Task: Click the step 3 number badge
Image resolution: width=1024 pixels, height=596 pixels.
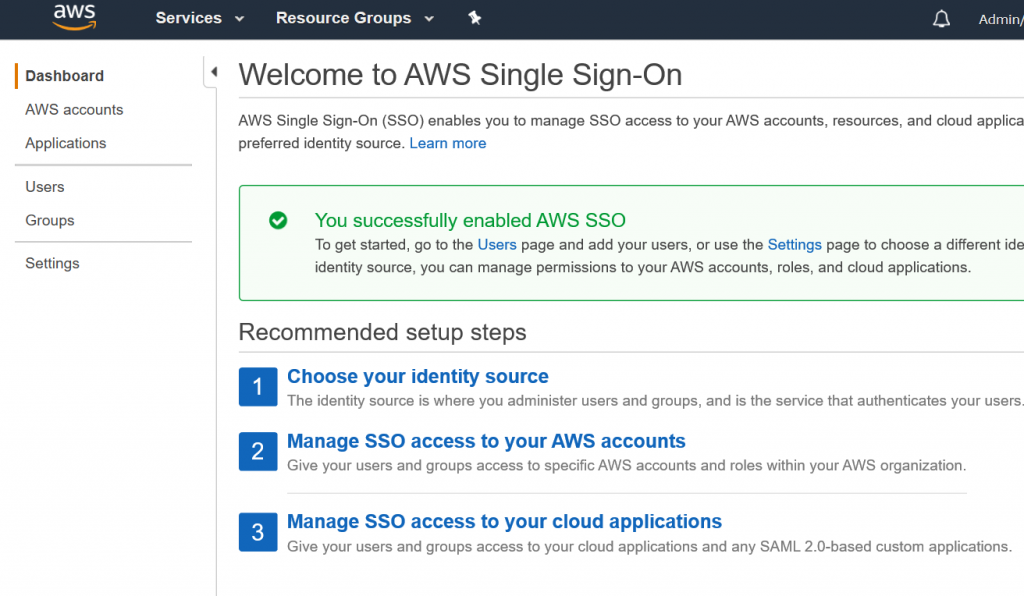Action: click(258, 532)
